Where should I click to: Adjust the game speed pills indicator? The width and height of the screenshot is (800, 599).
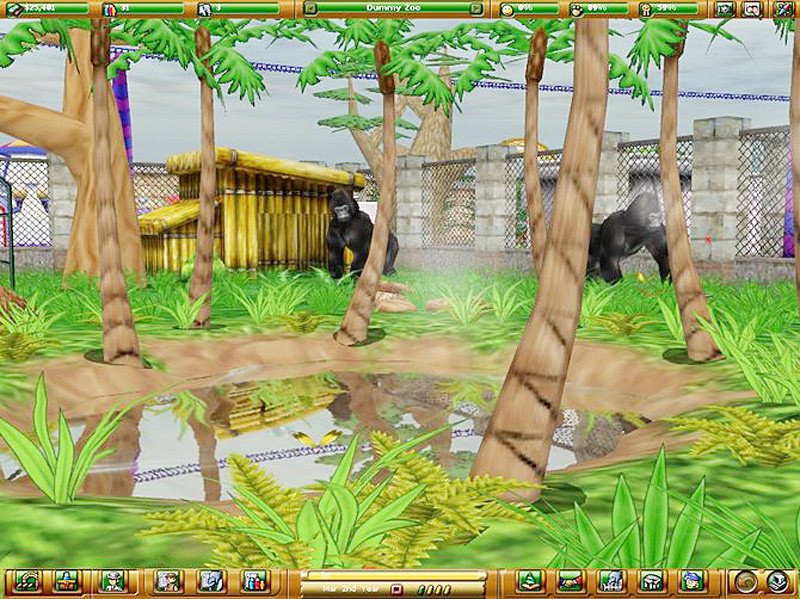(434, 590)
